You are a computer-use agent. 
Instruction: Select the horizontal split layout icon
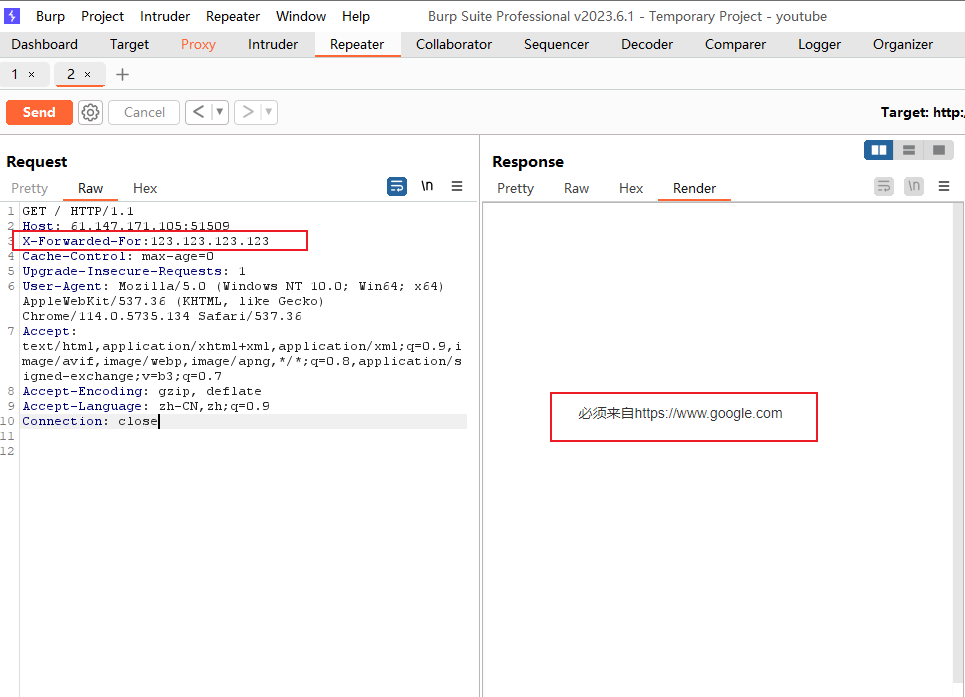click(x=908, y=149)
